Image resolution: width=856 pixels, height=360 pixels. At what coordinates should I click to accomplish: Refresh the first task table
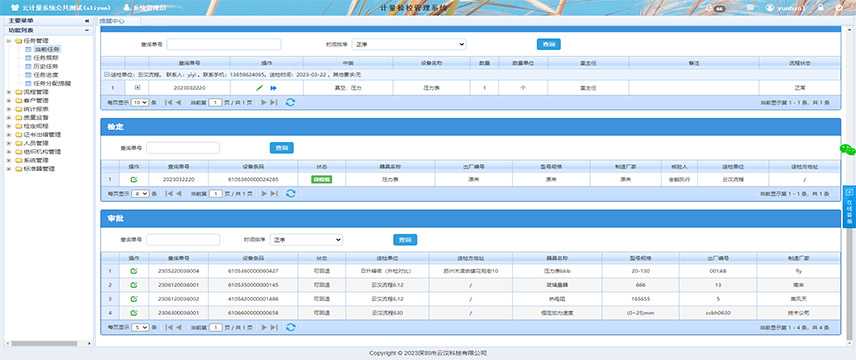[290, 102]
